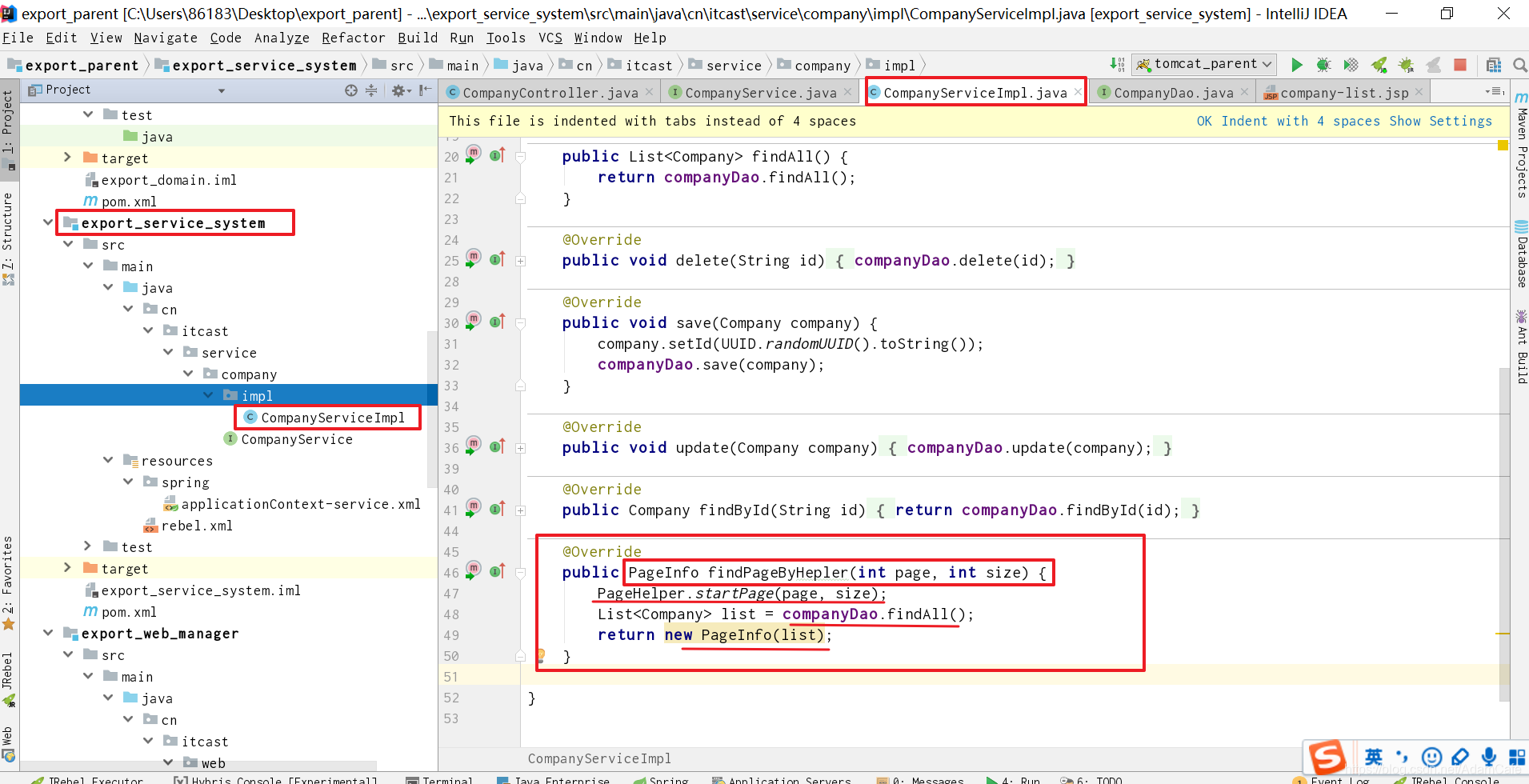Close CompanyController.java tab
Viewport: 1529px width, 784px height.
(649, 92)
